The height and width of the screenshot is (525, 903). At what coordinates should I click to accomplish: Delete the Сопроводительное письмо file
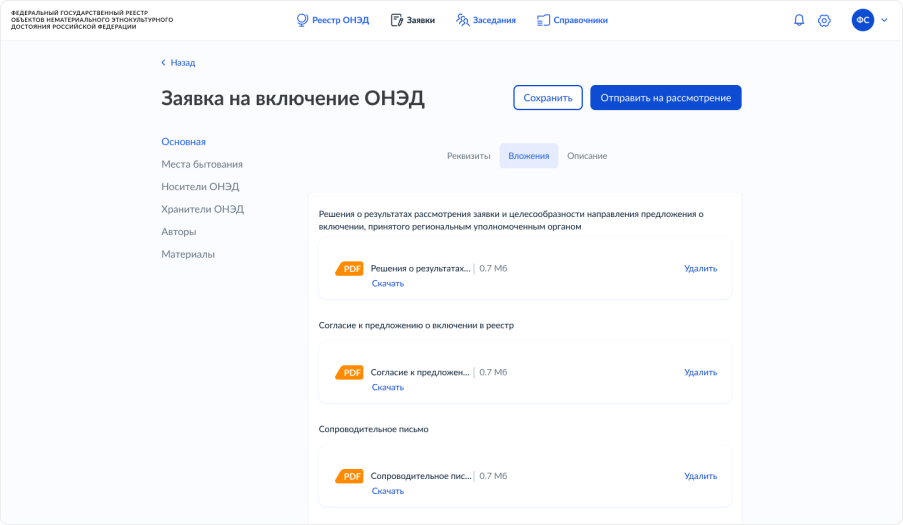pos(700,475)
